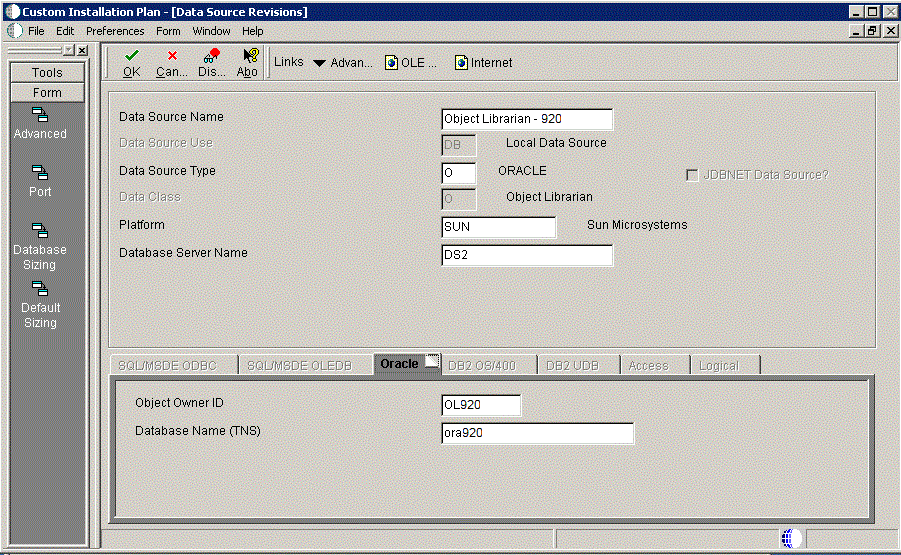Click the 'Sun Microsystems' text

(x=637, y=225)
